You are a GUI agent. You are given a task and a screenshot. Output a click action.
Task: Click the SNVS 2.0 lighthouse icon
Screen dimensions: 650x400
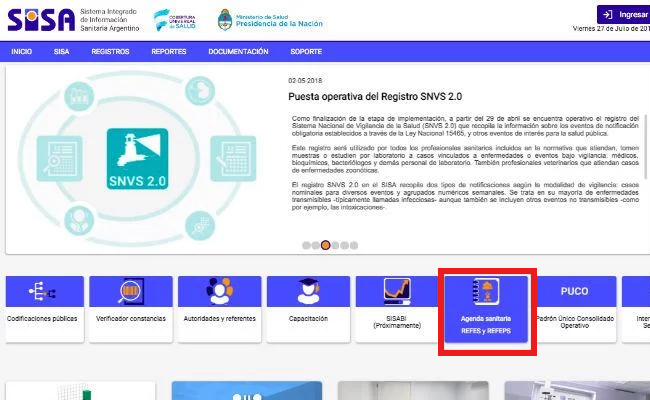pyautogui.click(x=137, y=159)
